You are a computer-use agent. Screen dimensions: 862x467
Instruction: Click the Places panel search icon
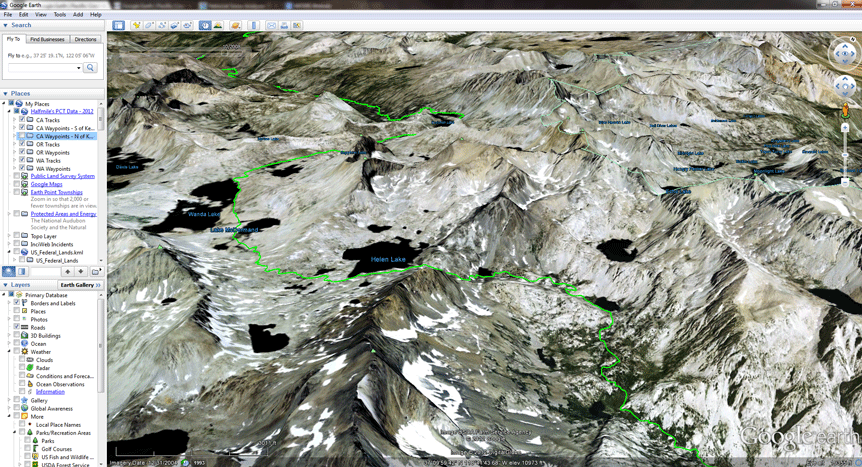9,271
